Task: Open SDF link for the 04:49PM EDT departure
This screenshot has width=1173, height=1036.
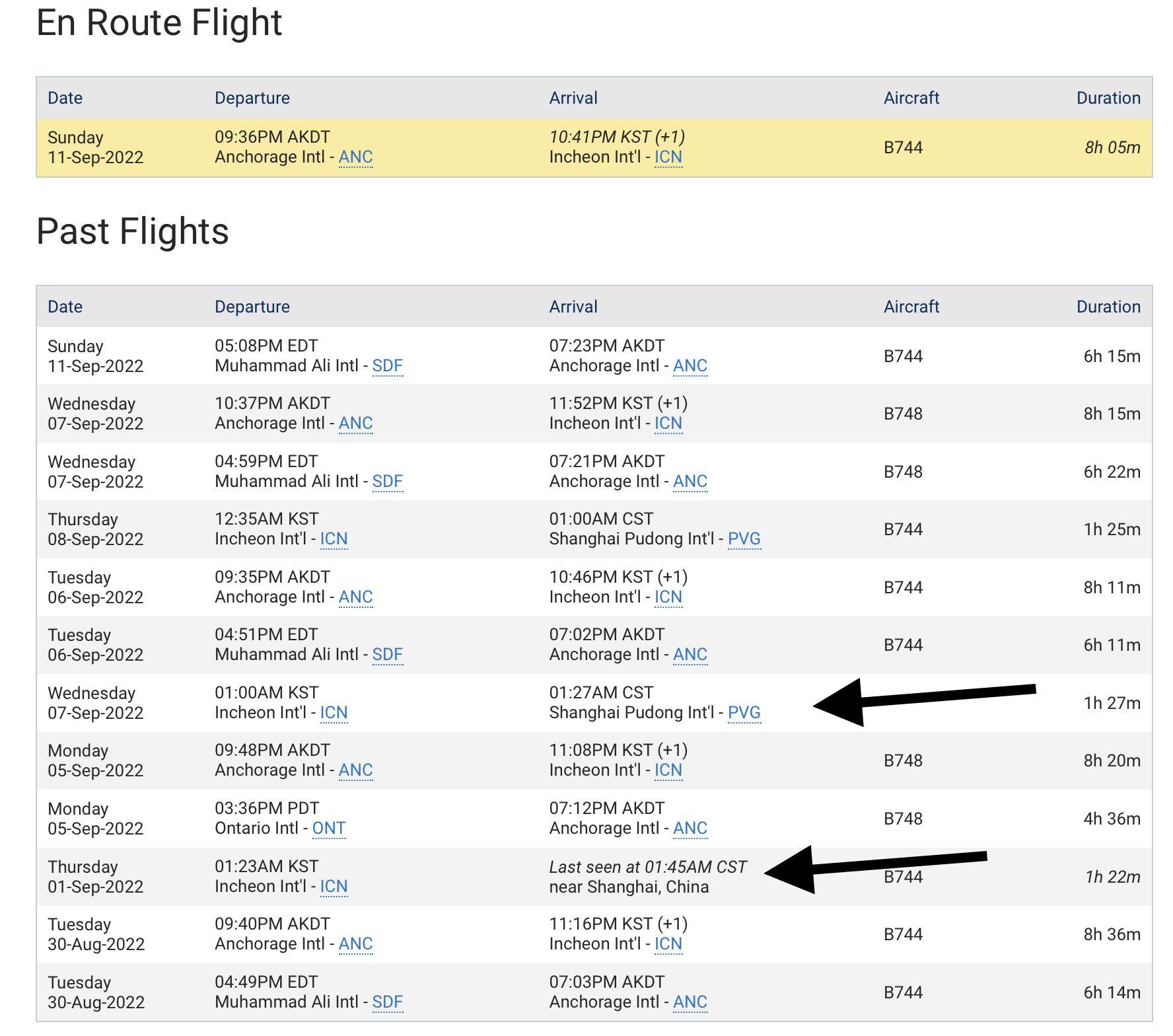Action: [387, 1002]
